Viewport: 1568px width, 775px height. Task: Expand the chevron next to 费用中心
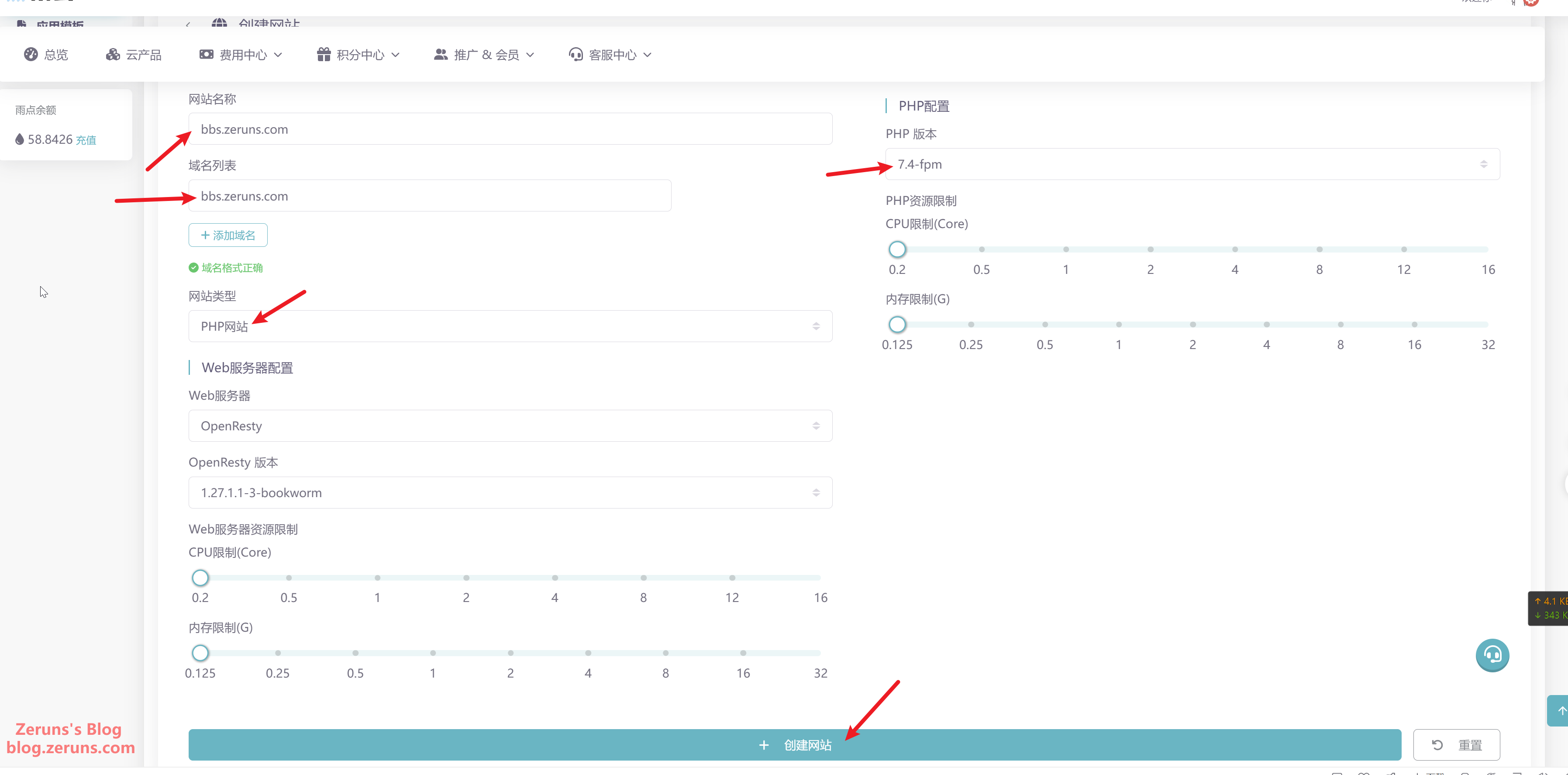coord(278,55)
